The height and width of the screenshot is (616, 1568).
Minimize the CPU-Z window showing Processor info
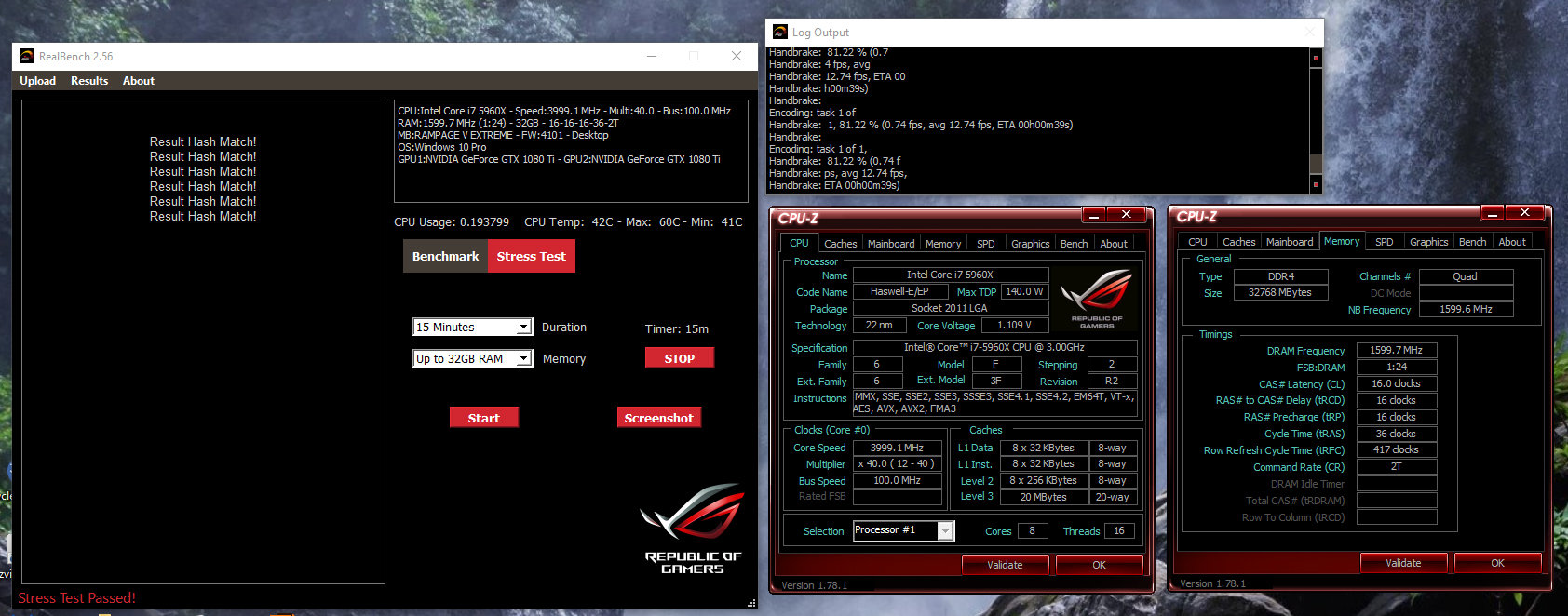point(1094,215)
